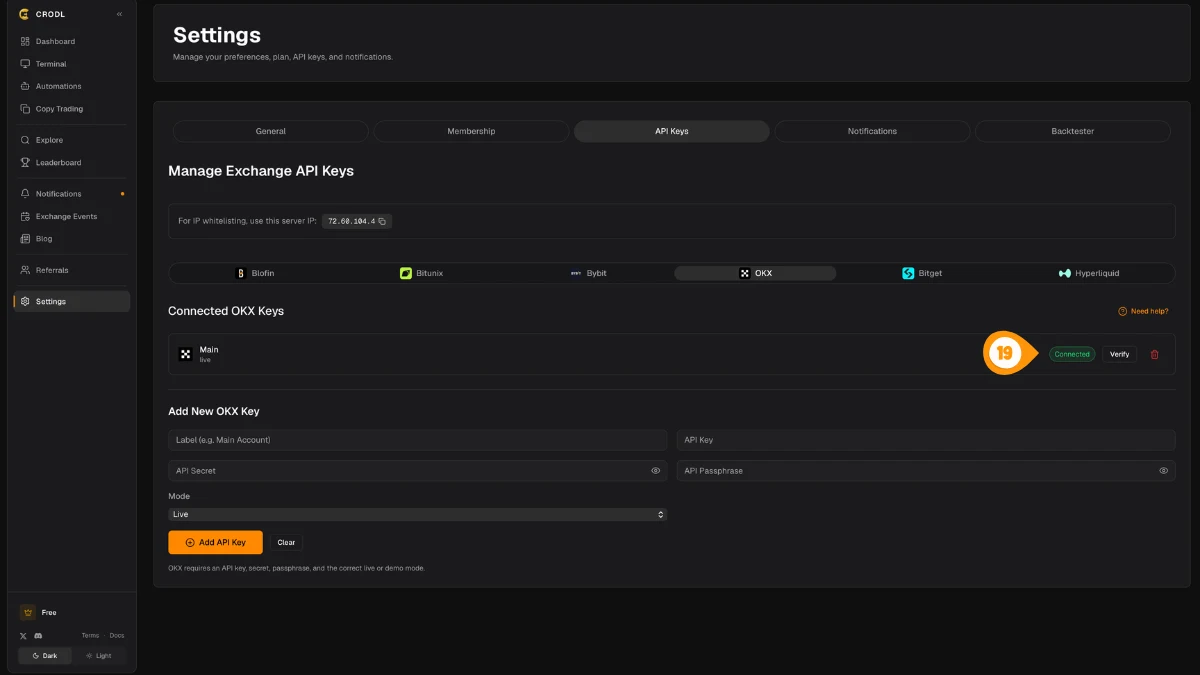This screenshot has width=1200, height=675.
Task: Open the Need help? link
Action: [1143, 311]
